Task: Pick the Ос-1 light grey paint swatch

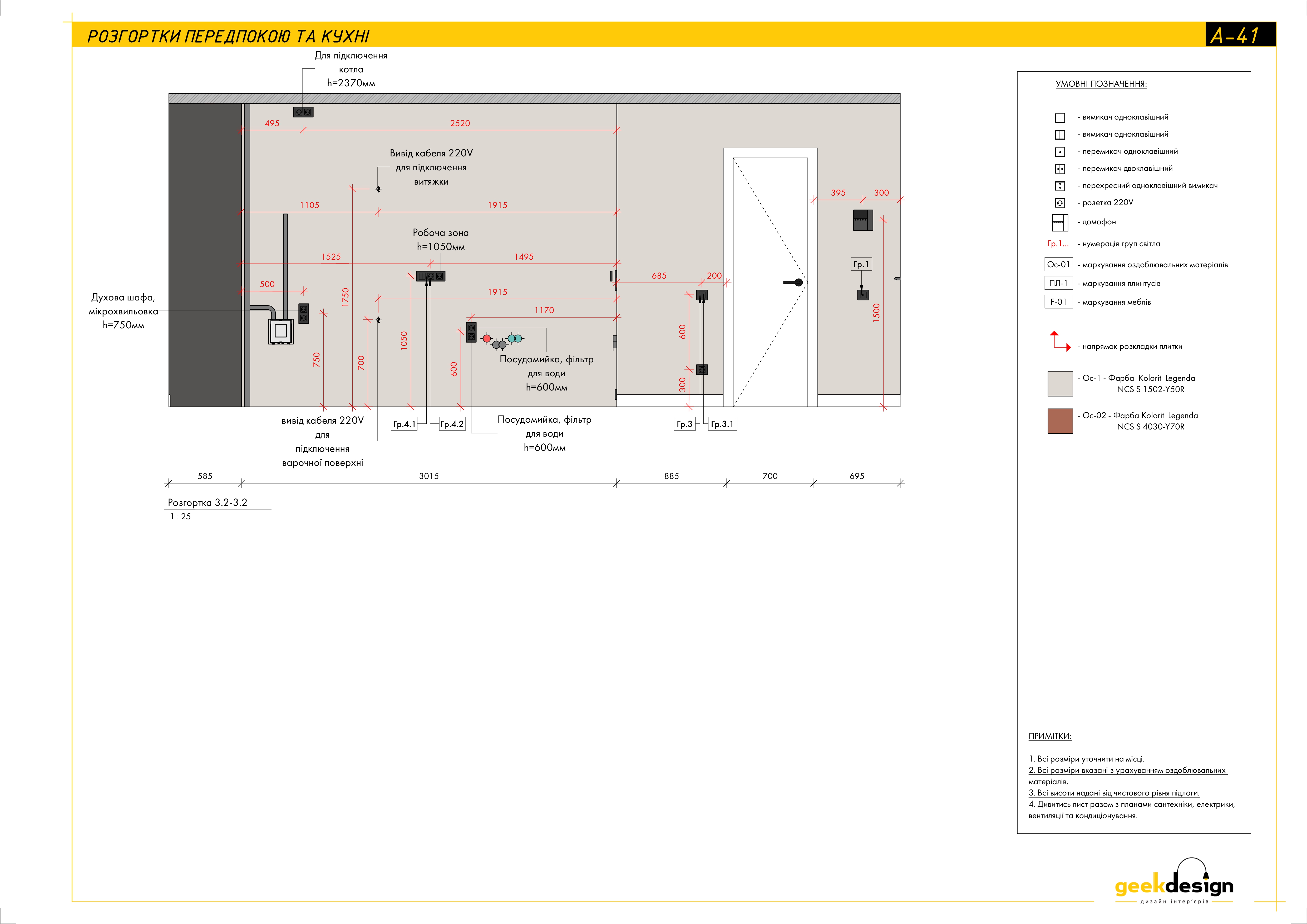Action: click(x=1060, y=384)
